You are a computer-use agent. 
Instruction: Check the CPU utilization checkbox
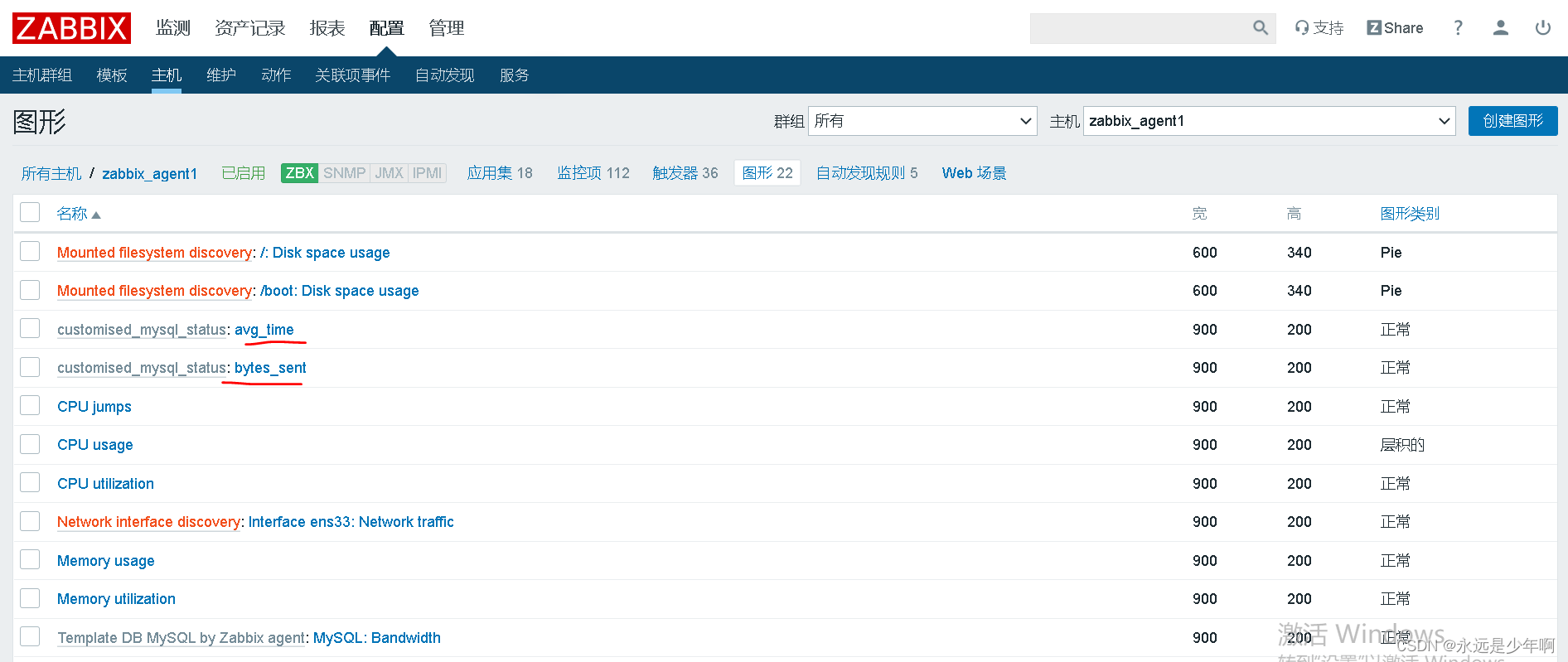[x=30, y=482]
